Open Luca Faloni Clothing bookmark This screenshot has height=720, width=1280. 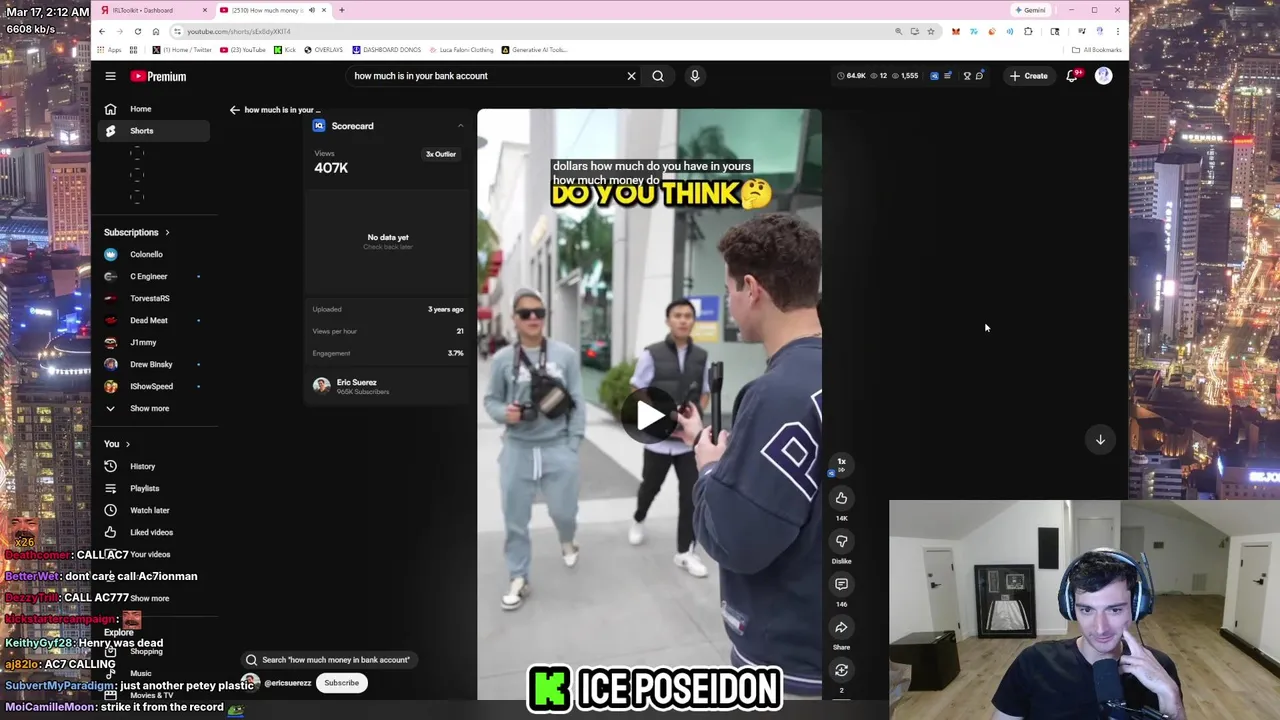click(x=462, y=50)
